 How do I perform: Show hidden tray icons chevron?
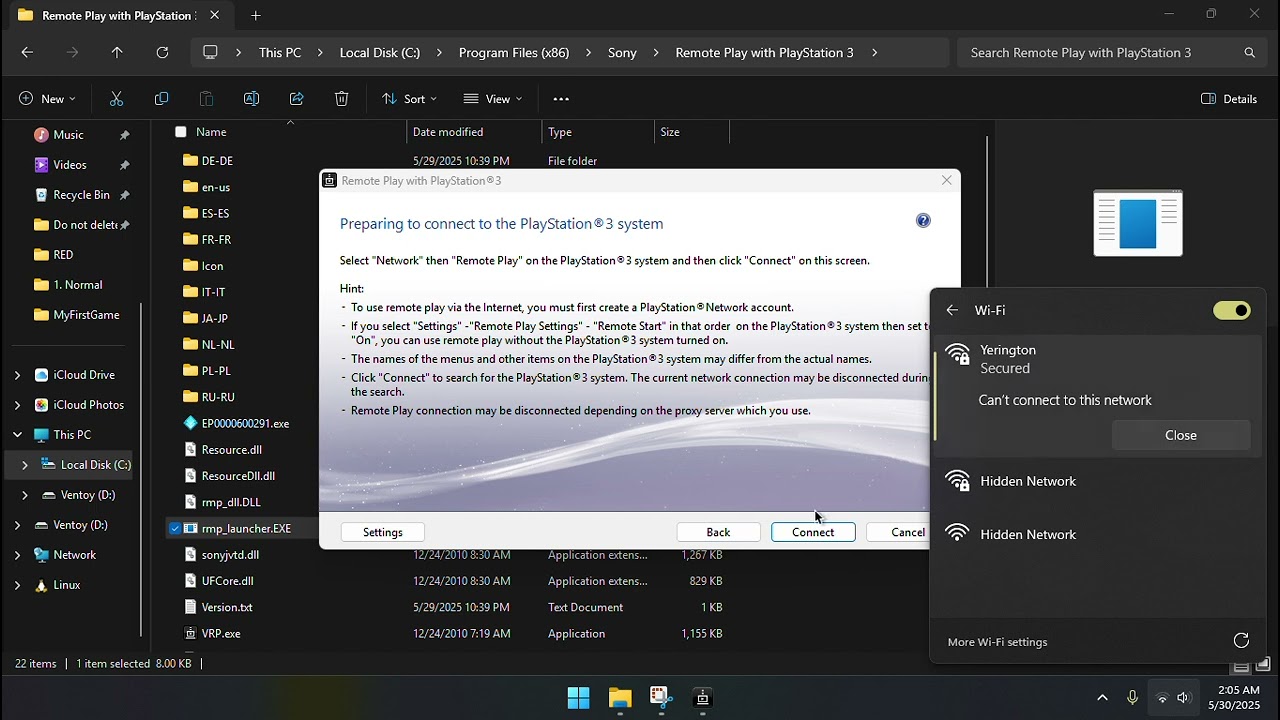1102,697
